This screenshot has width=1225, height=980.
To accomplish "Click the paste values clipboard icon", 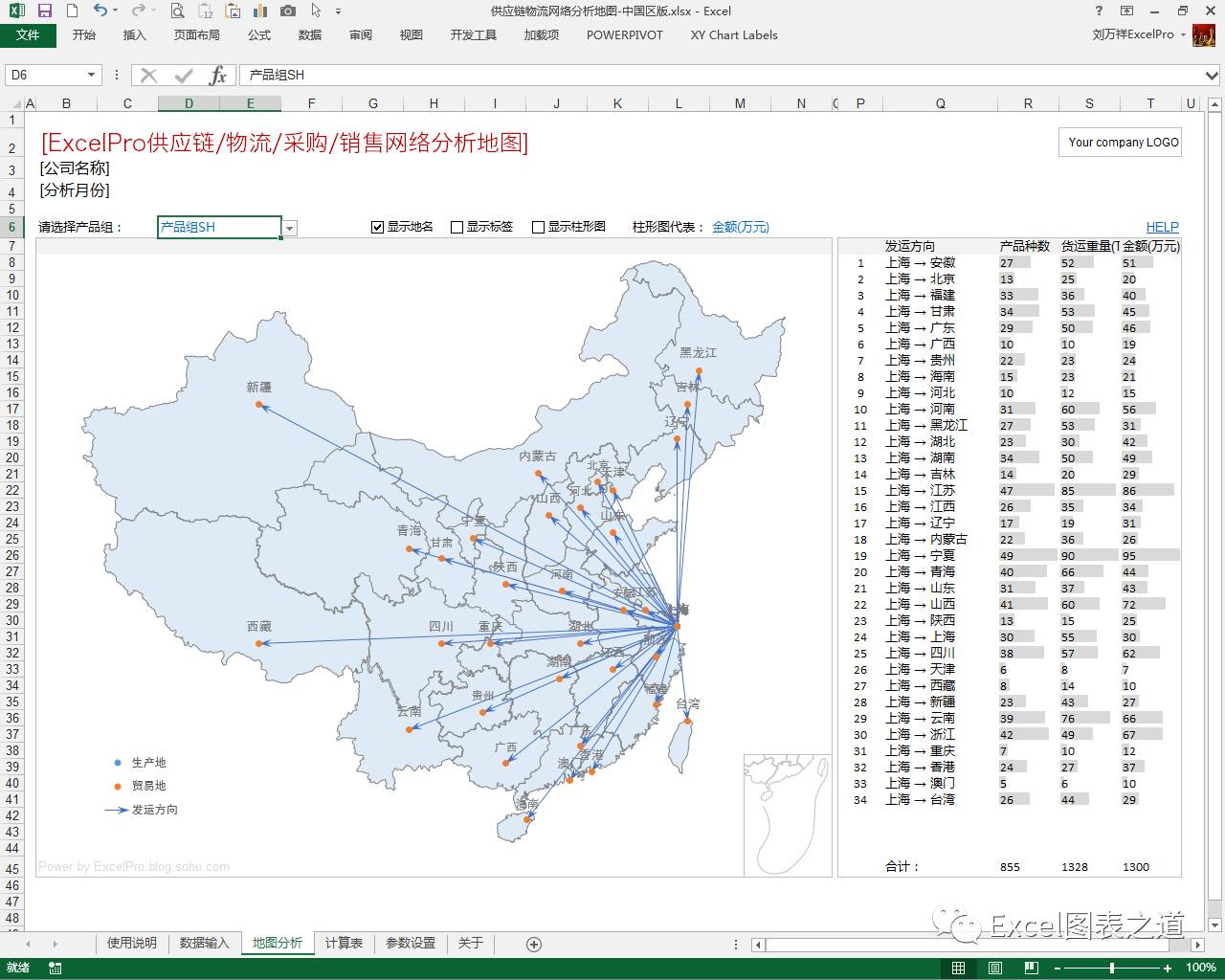I will [x=206, y=11].
